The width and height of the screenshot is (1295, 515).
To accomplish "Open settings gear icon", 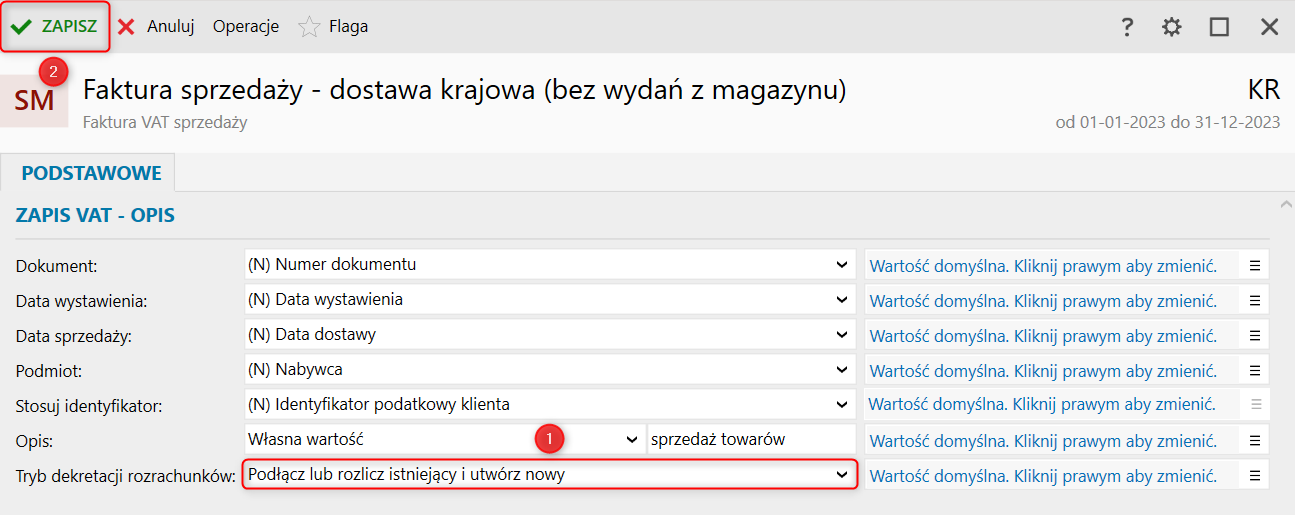I will click(1172, 27).
